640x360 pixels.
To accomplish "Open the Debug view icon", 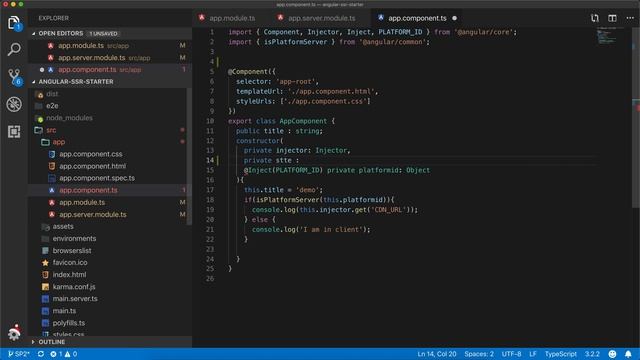I will tap(14, 104).
